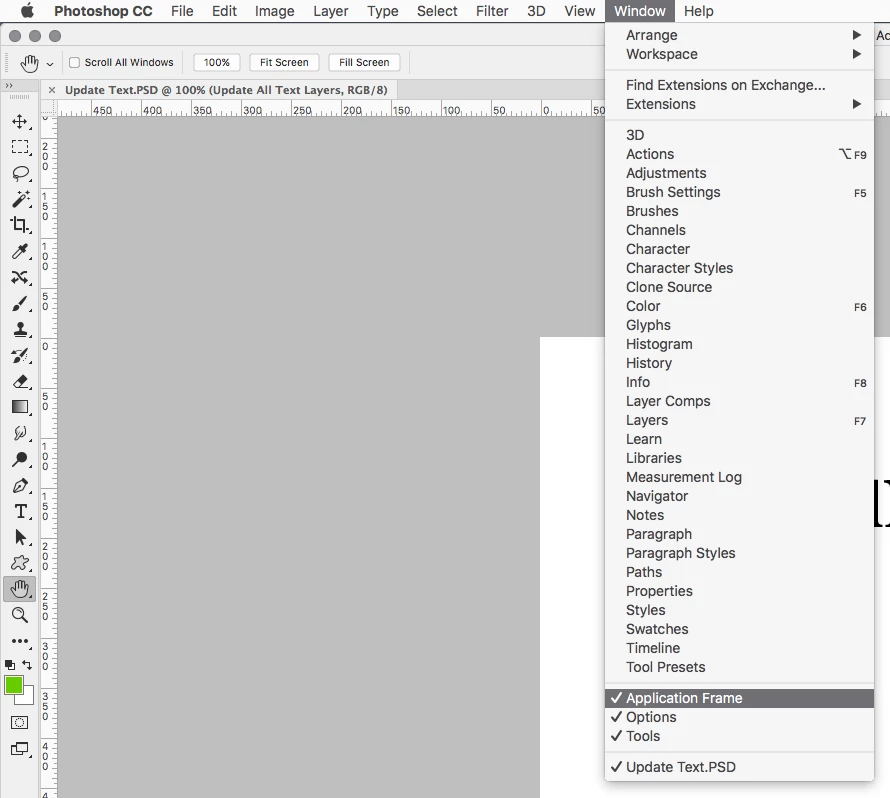Open the Photoshop CC application menu
Screen dimensions: 890x798
click(103, 11)
